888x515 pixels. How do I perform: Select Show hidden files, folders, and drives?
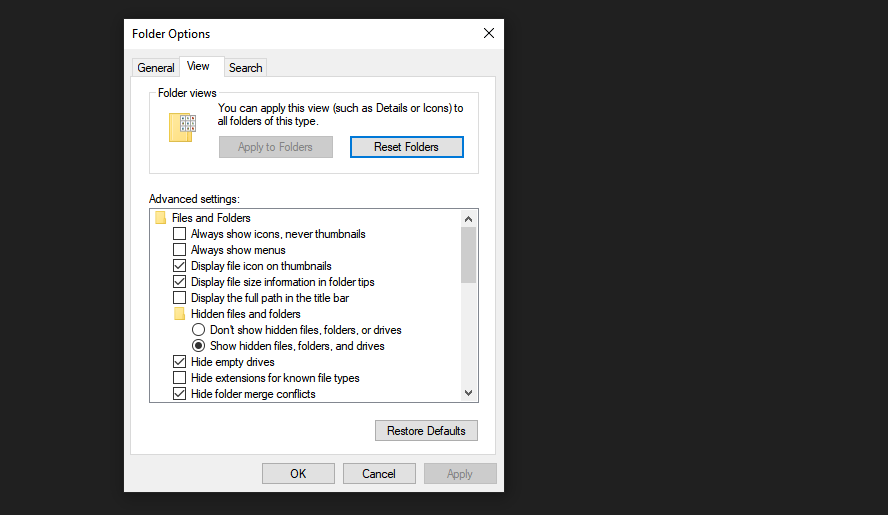click(x=198, y=346)
